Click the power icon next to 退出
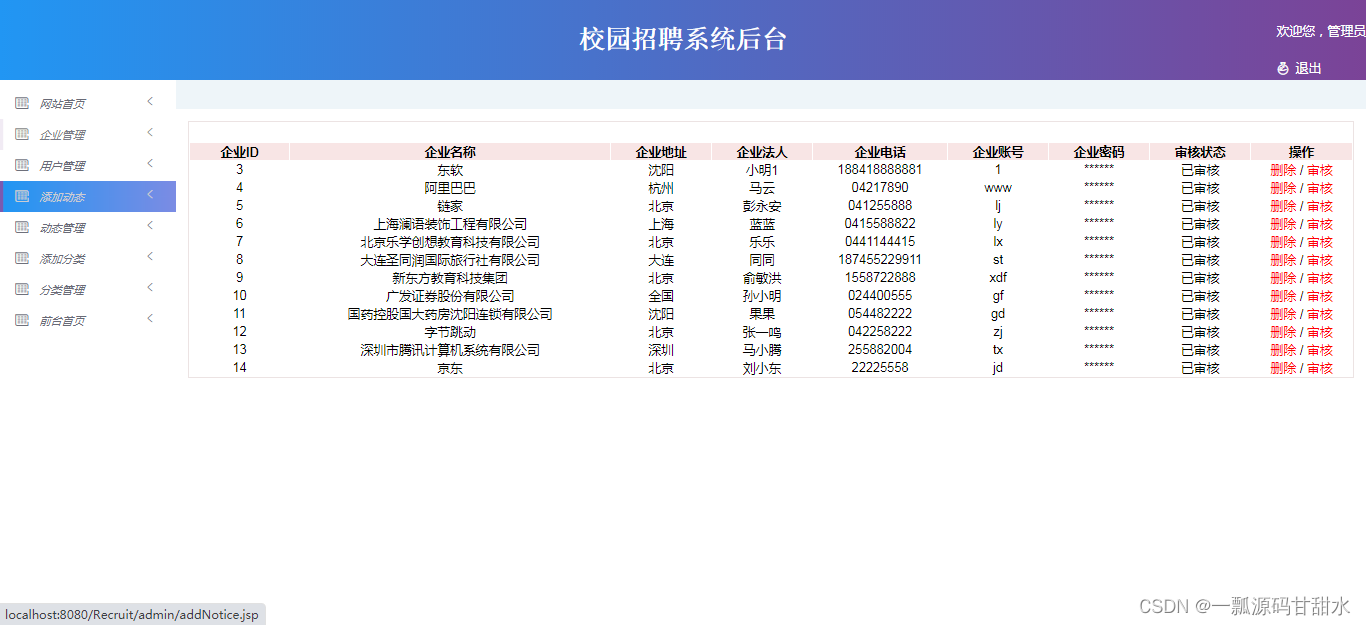The height and width of the screenshot is (625, 1366). click(1283, 68)
